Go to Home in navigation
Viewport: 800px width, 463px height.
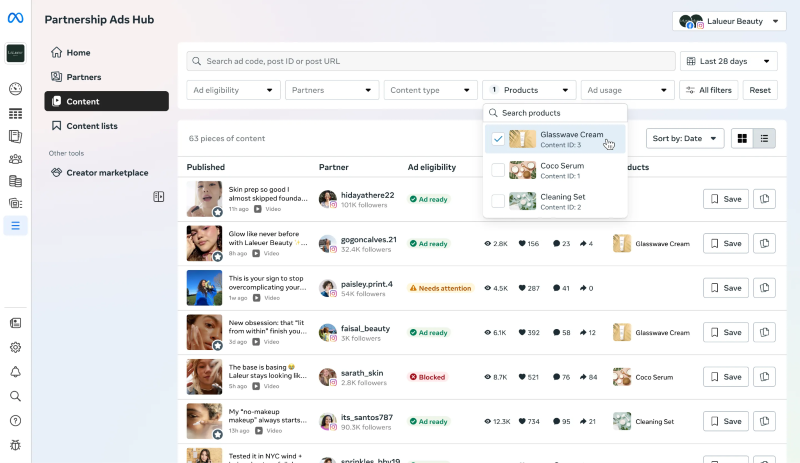(x=106, y=53)
